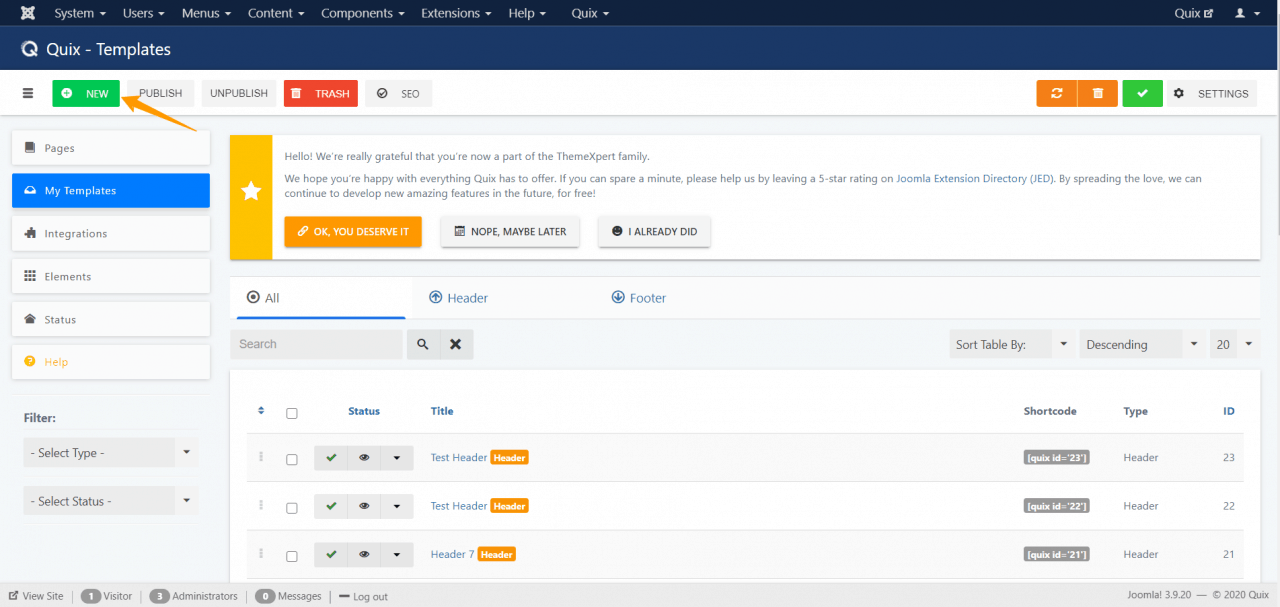Click into the Search input field
The width and height of the screenshot is (1280, 607).
click(316, 344)
